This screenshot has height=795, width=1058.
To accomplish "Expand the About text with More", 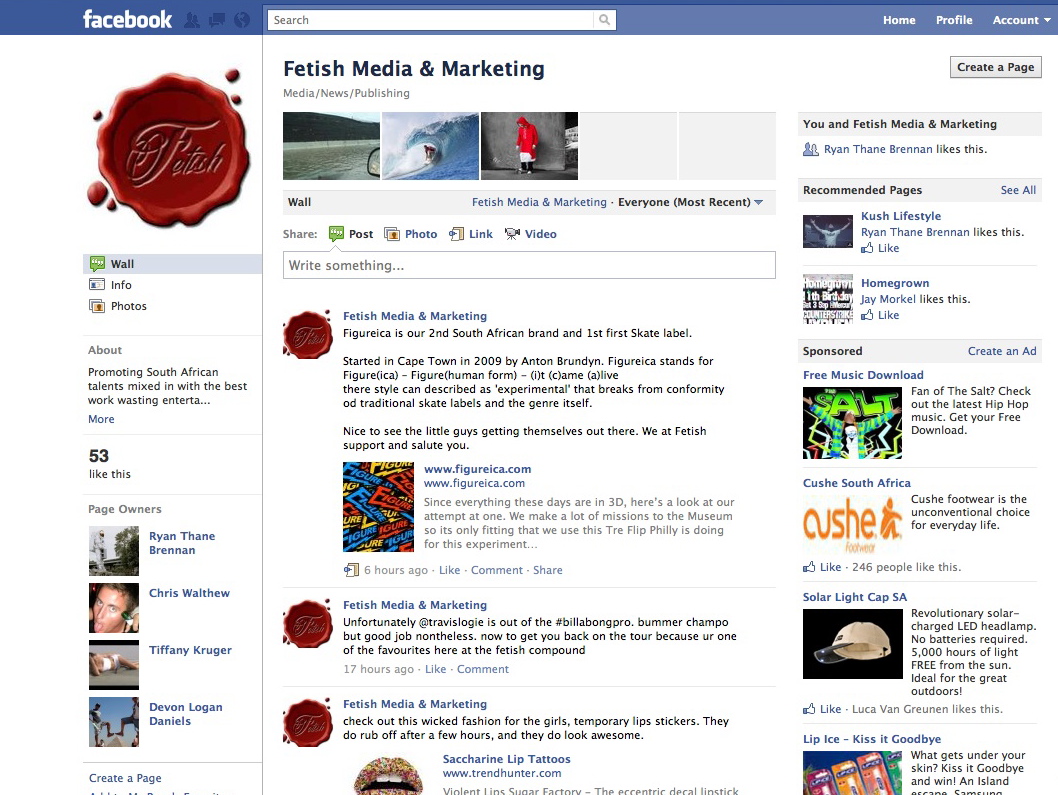I will tap(101, 419).
